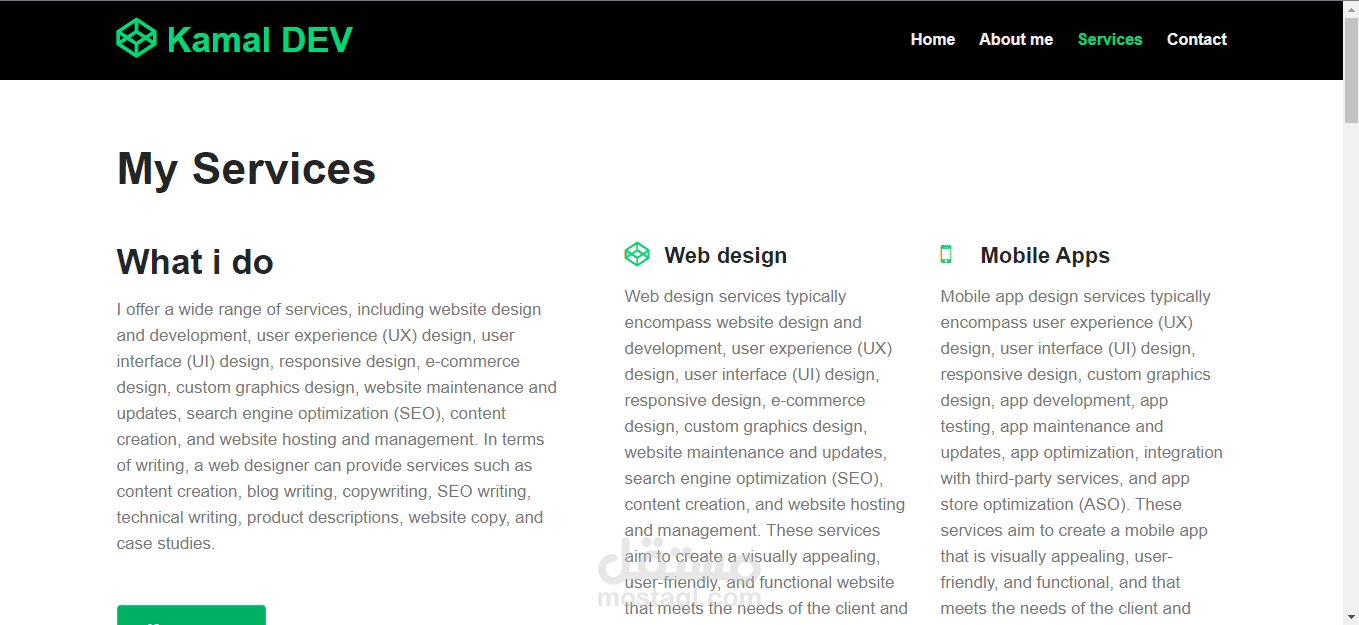Click the paragraph starting 'I offer a wide range'
Screen dimensions: 1359x625
[x=337, y=426]
